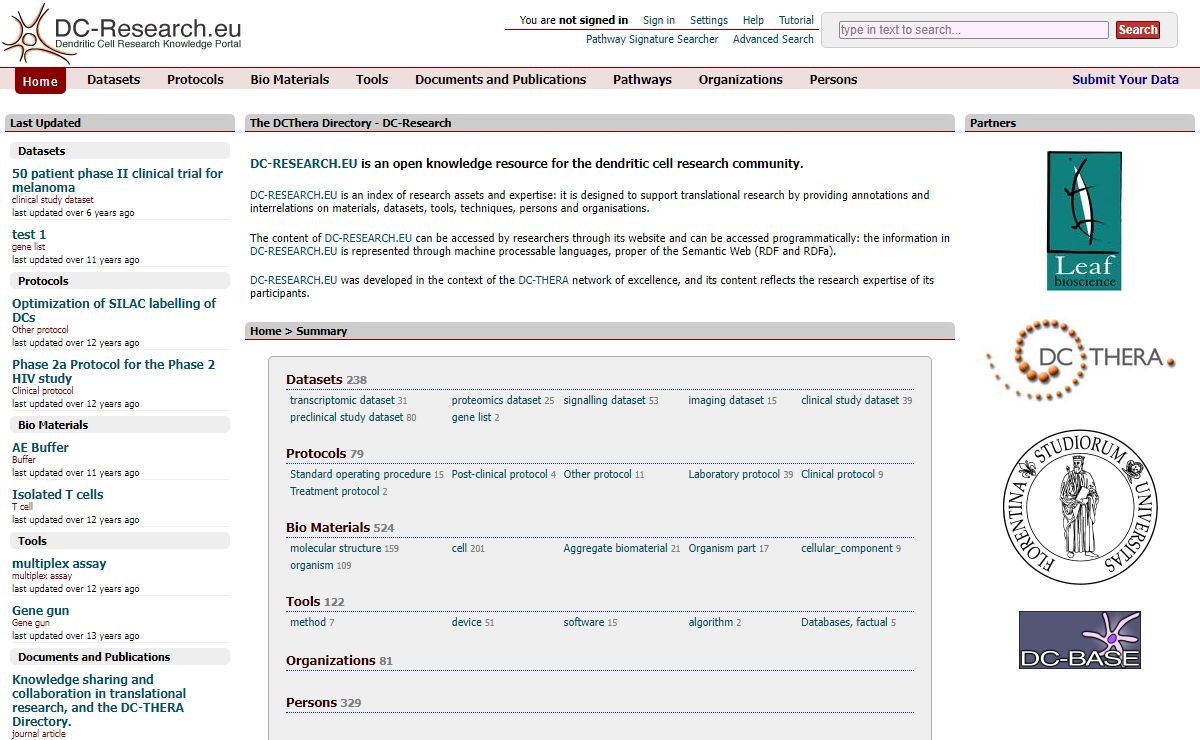Open the Persons menu item
This screenshot has height=740, width=1200.
833,80
